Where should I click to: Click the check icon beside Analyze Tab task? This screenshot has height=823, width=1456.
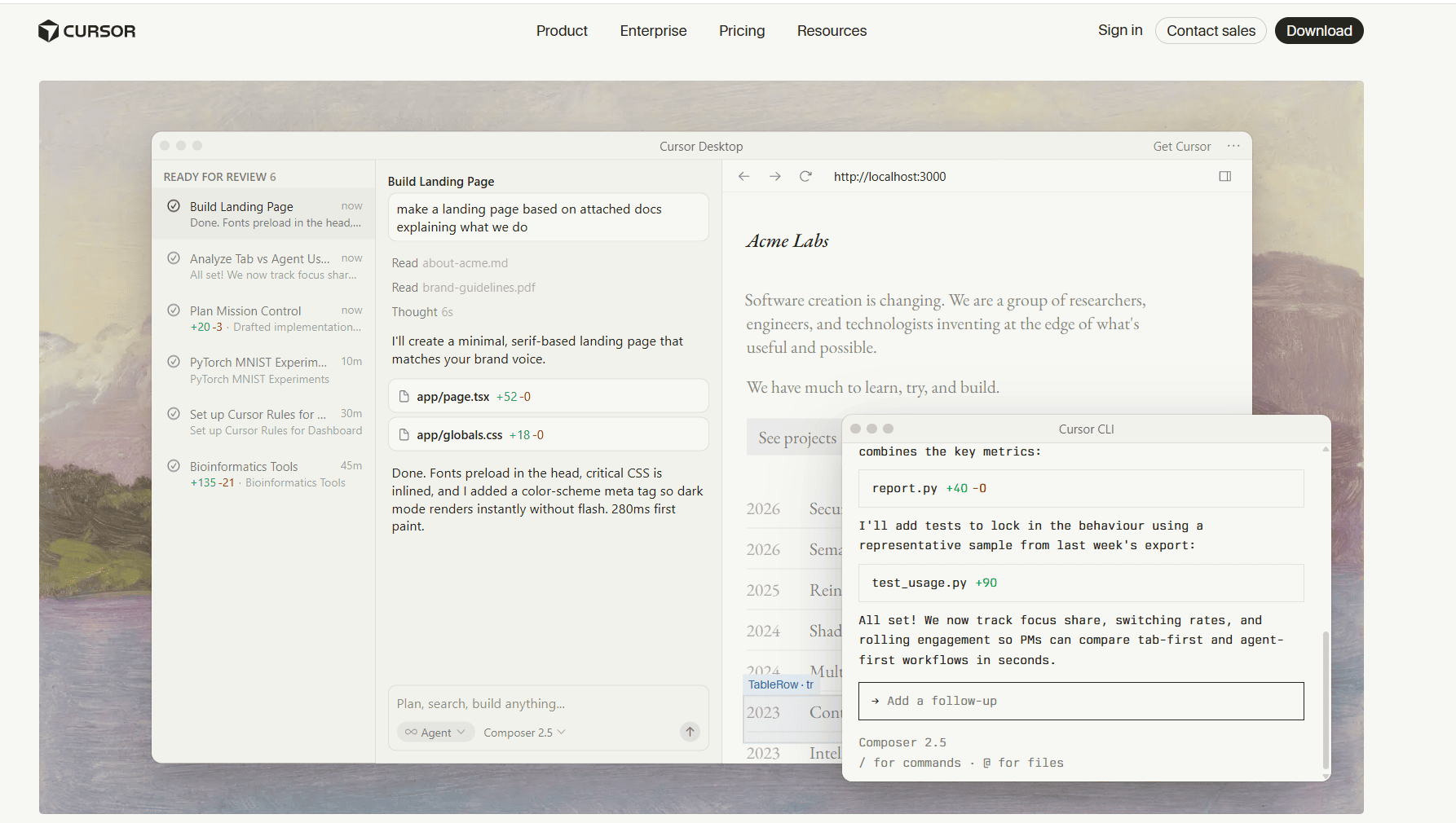pyautogui.click(x=174, y=258)
